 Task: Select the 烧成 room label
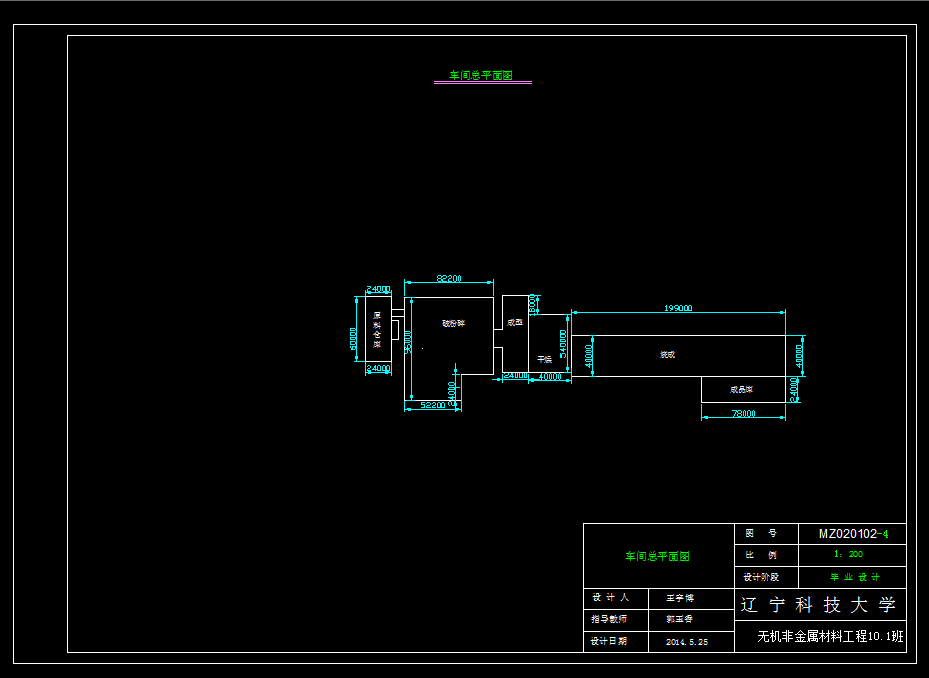[x=668, y=354]
